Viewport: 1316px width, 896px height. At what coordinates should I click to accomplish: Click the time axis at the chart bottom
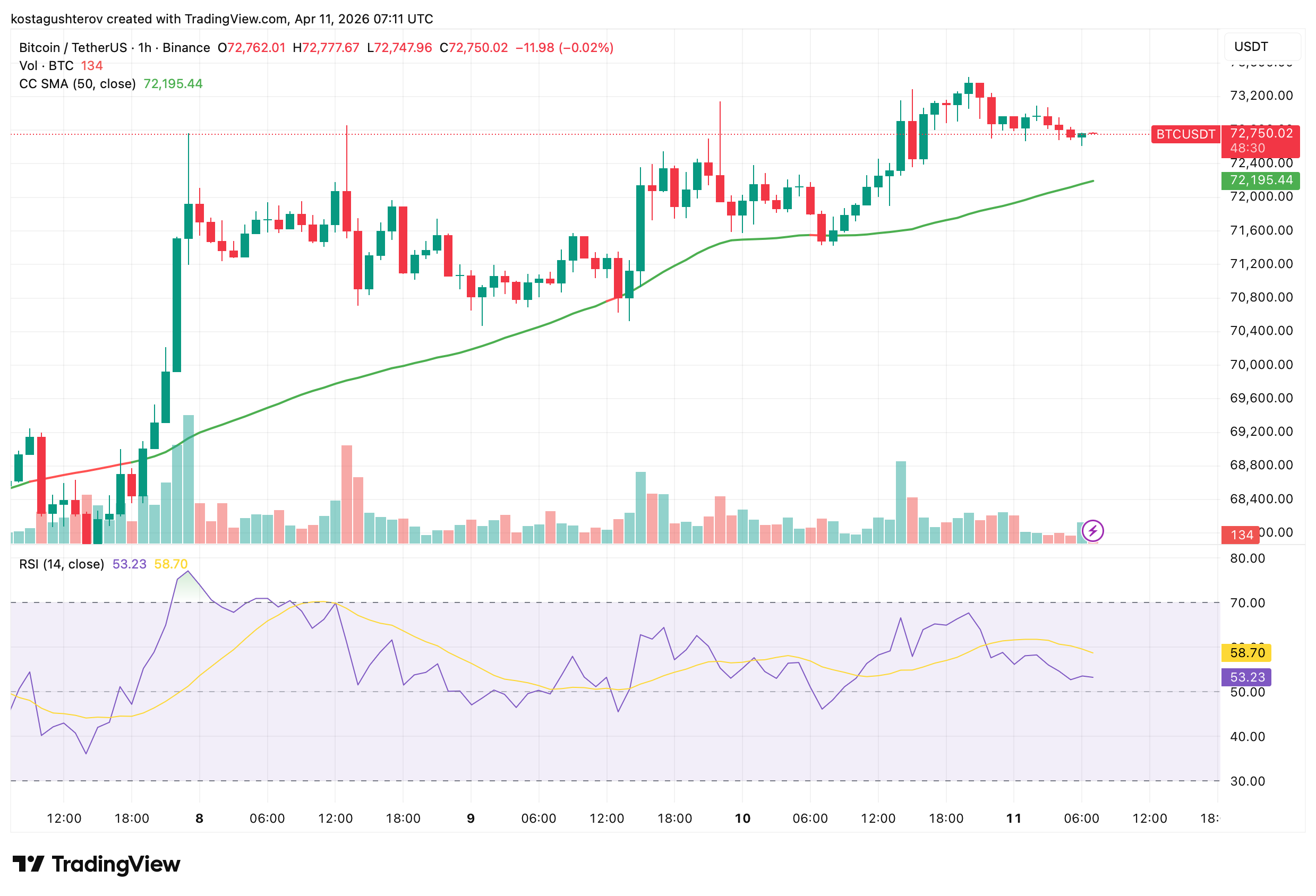click(623, 818)
